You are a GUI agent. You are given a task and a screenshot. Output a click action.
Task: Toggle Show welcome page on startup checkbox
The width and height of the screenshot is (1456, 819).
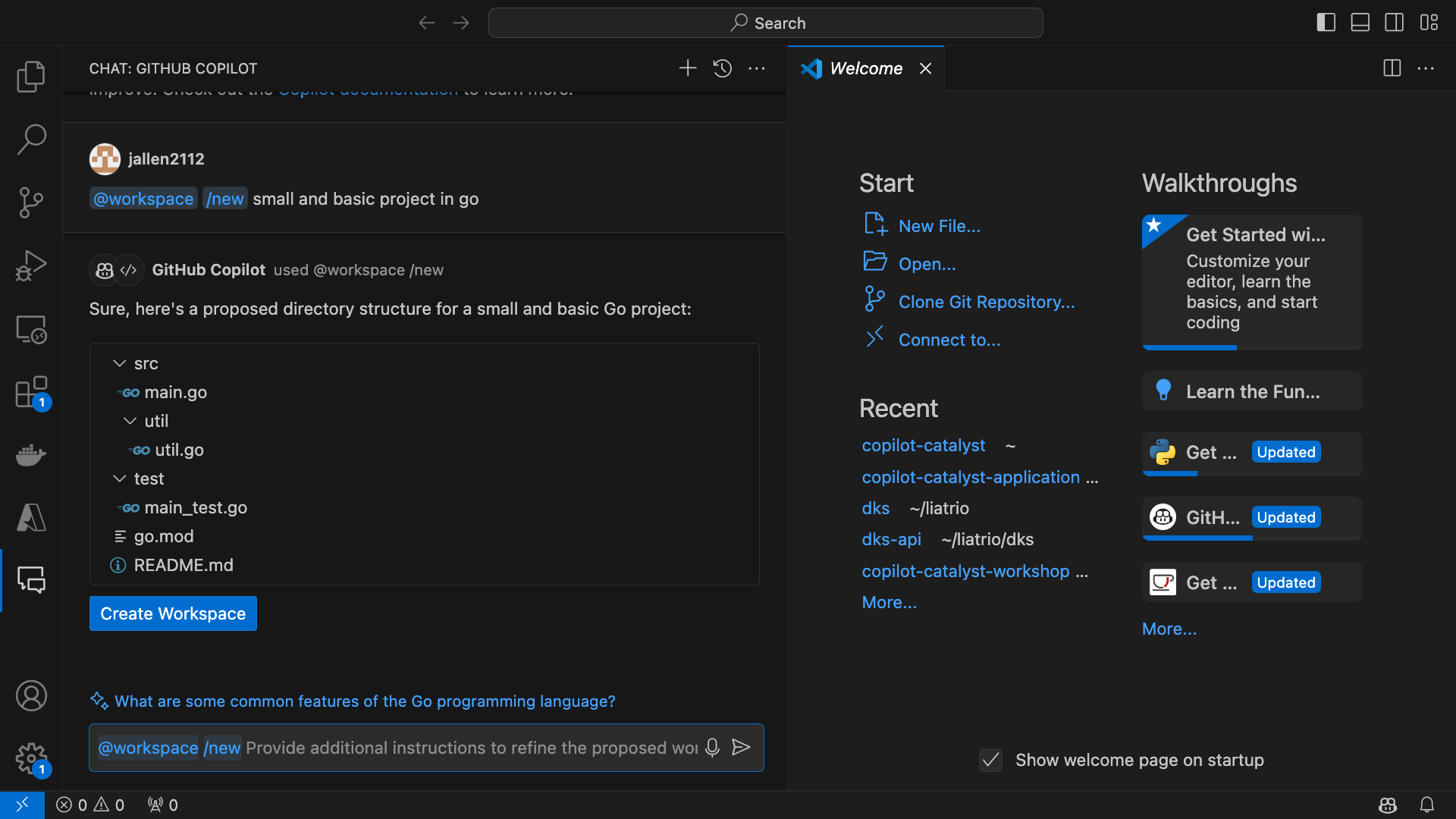tap(990, 760)
